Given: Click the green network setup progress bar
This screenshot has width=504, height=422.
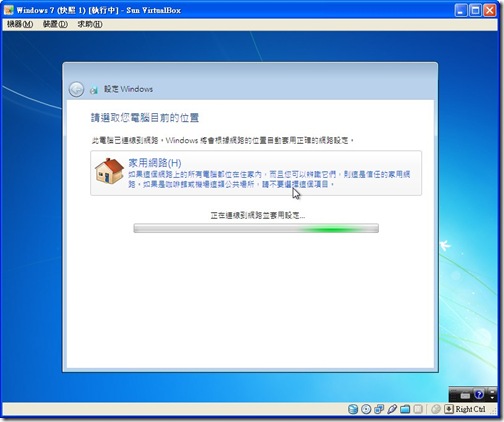Looking at the screenshot, I should tap(256, 228).
